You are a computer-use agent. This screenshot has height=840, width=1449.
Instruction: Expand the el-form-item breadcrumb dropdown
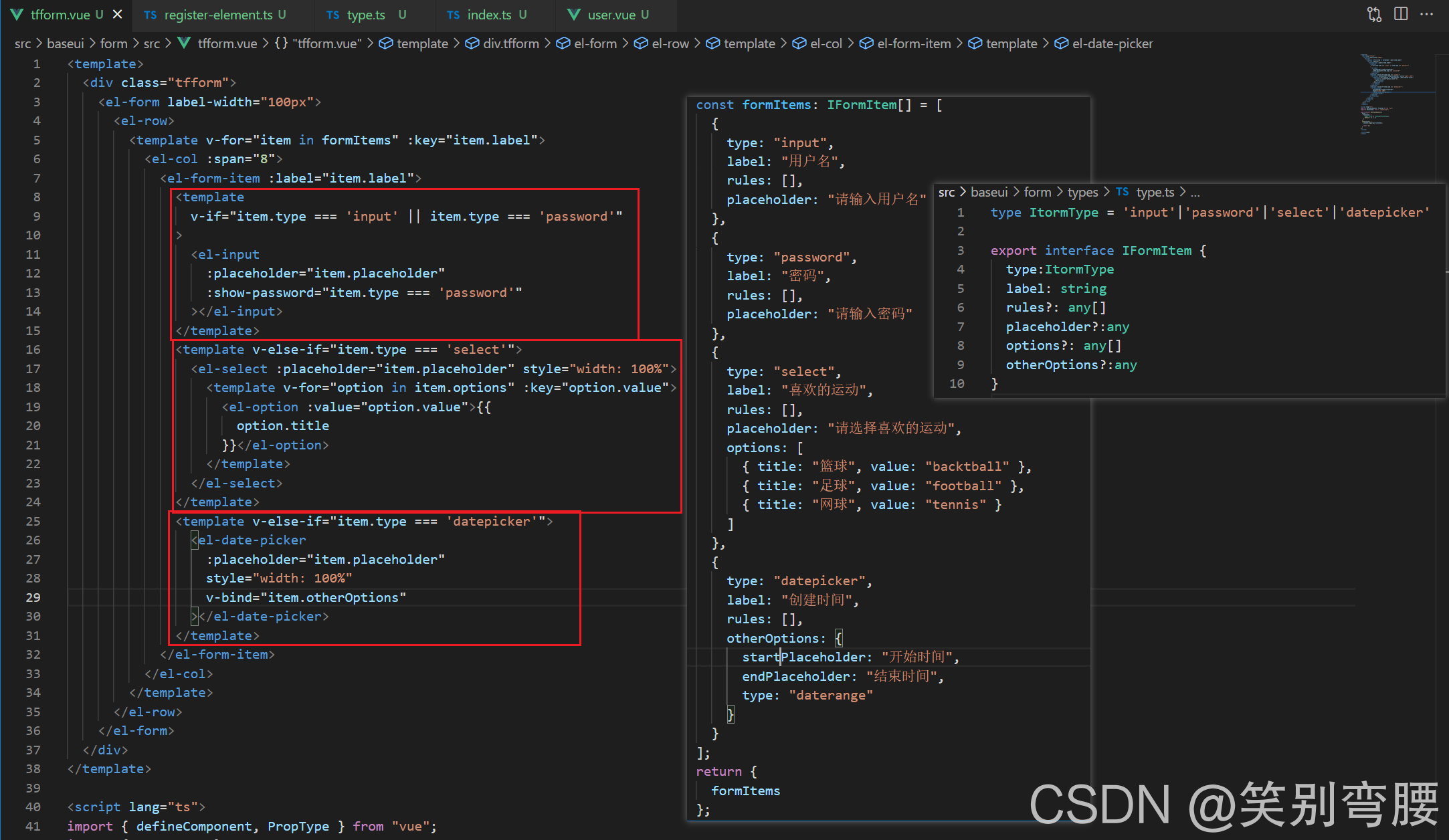click(x=914, y=43)
